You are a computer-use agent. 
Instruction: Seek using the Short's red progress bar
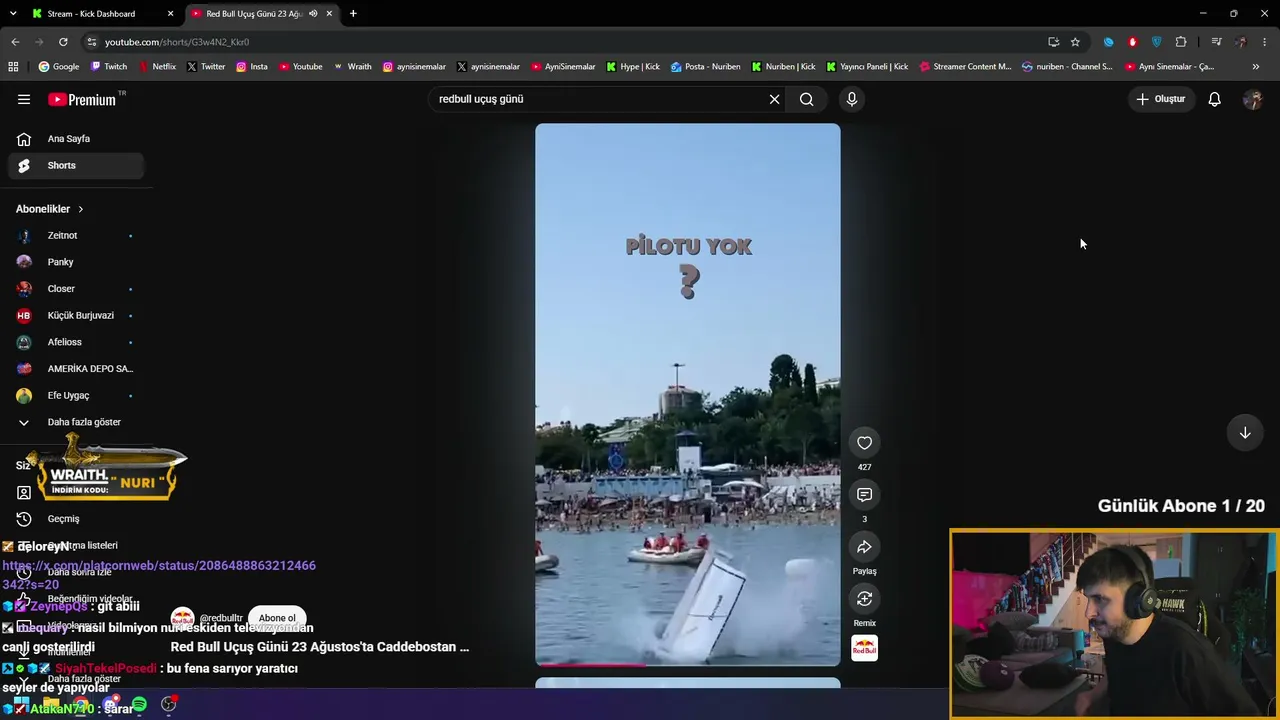point(688,664)
